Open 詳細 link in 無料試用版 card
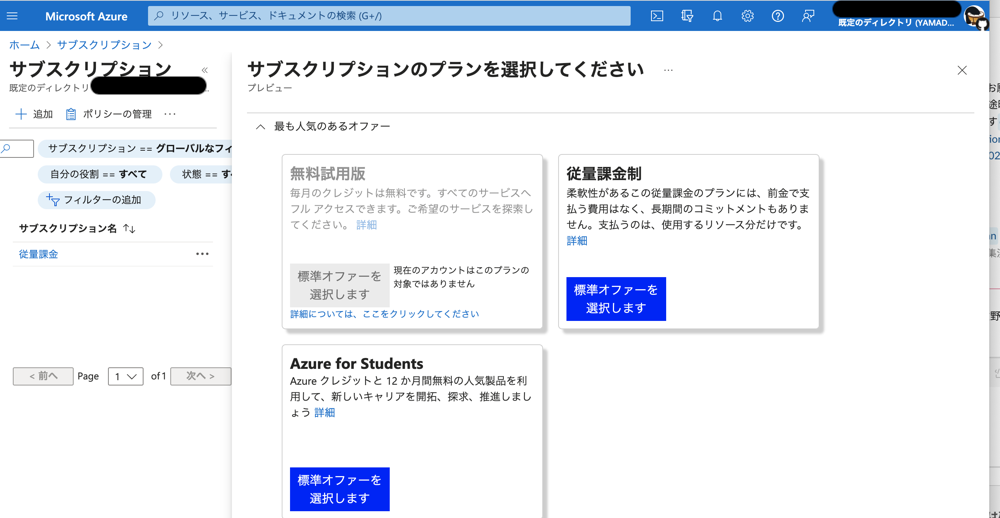Image resolution: width=1000 pixels, height=518 pixels. pyautogui.click(x=367, y=225)
